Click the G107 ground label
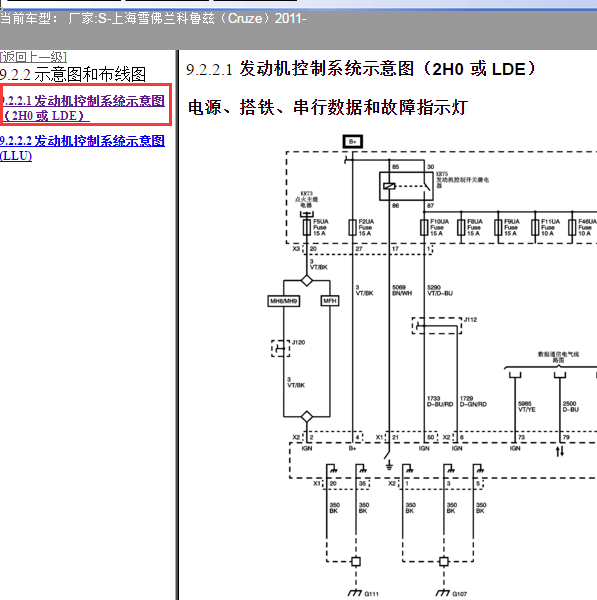Image resolution: width=597 pixels, height=600 pixels. tap(460, 594)
